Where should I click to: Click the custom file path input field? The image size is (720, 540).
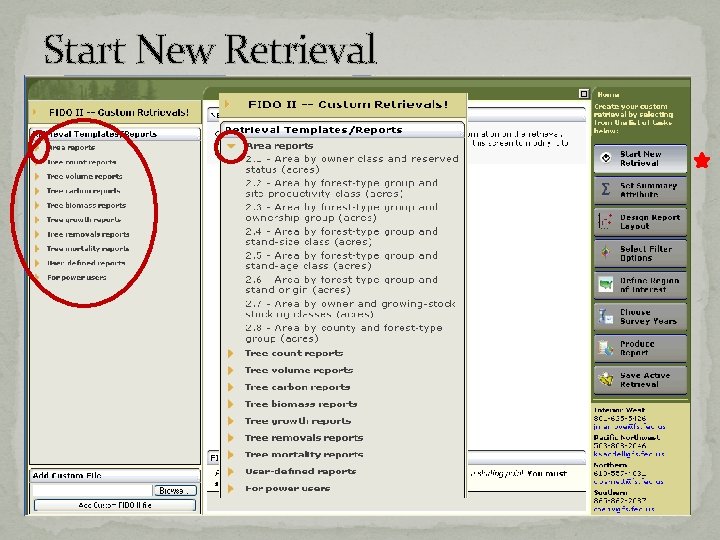[x=92, y=490]
